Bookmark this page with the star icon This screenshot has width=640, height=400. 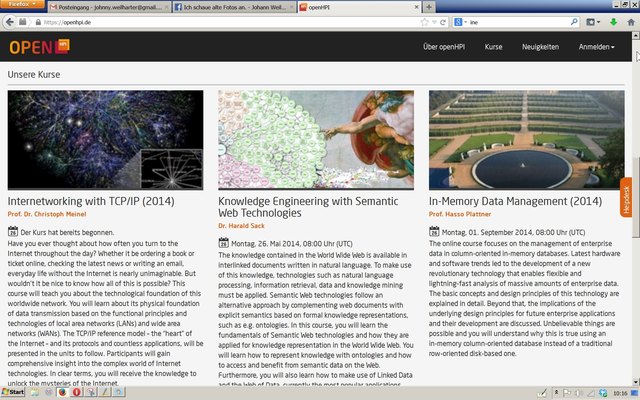pyautogui.click(x=424, y=22)
